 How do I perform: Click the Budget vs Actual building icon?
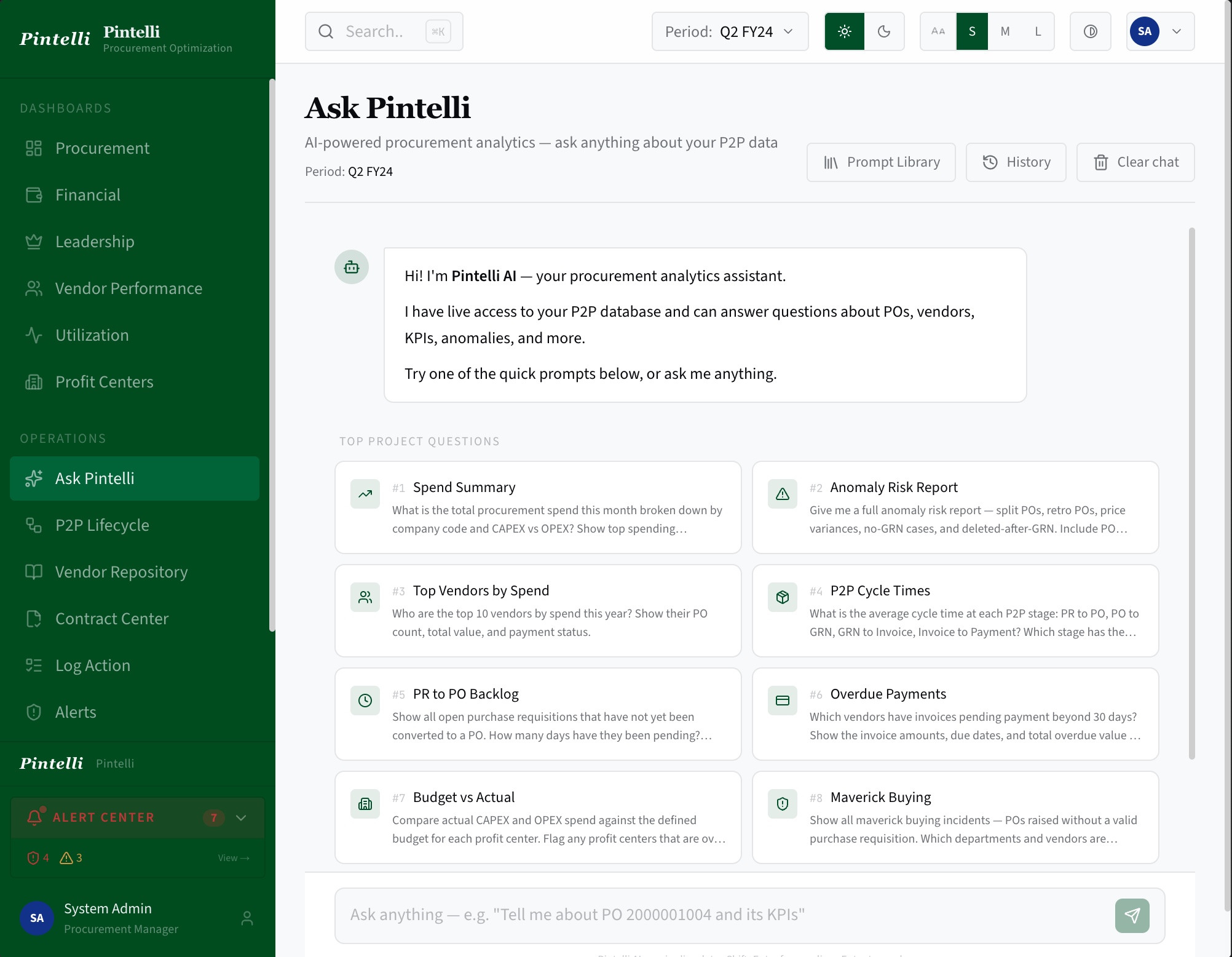click(x=365, y=804)
